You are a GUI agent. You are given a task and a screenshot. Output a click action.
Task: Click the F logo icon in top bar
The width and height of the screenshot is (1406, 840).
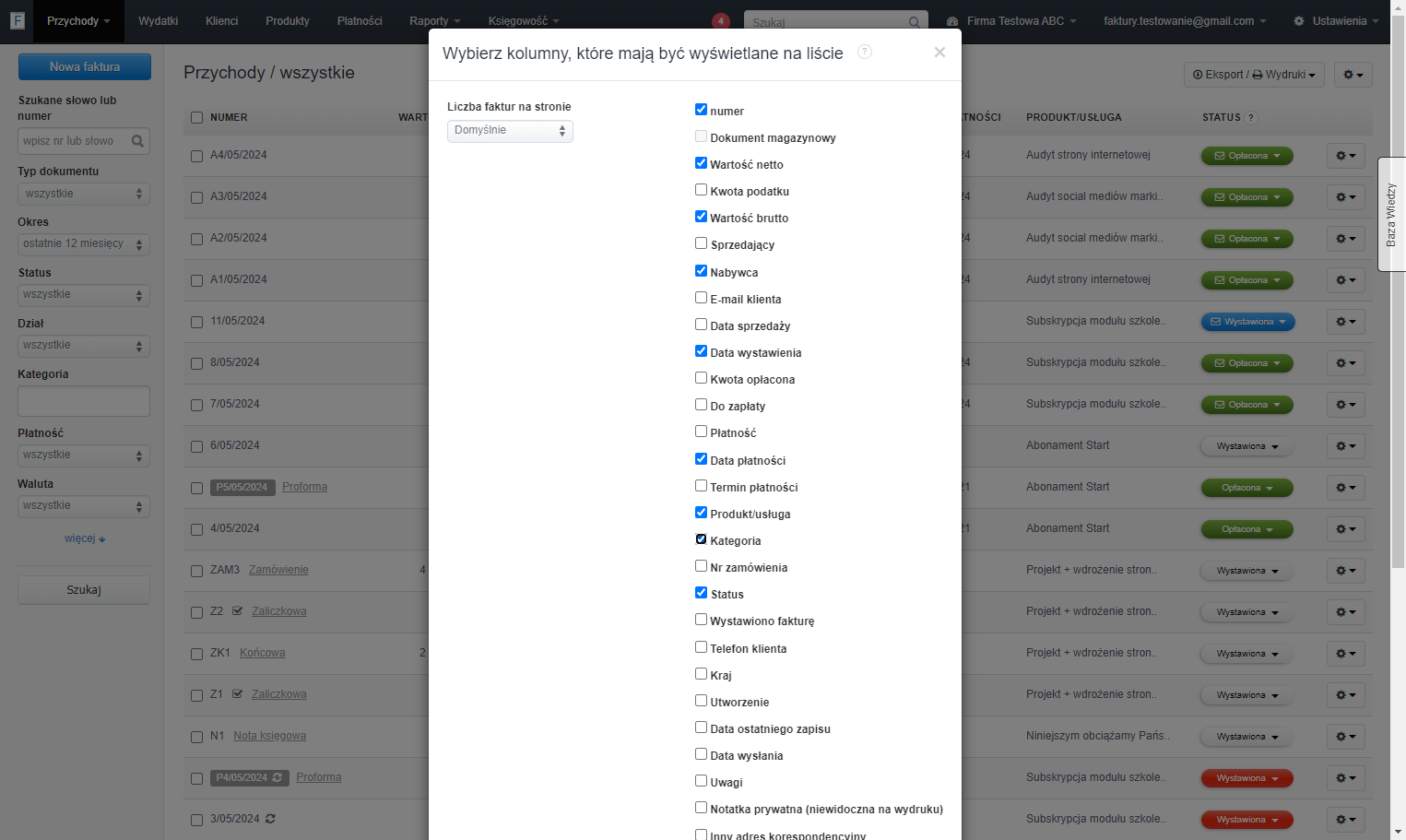tap(17, 20)
